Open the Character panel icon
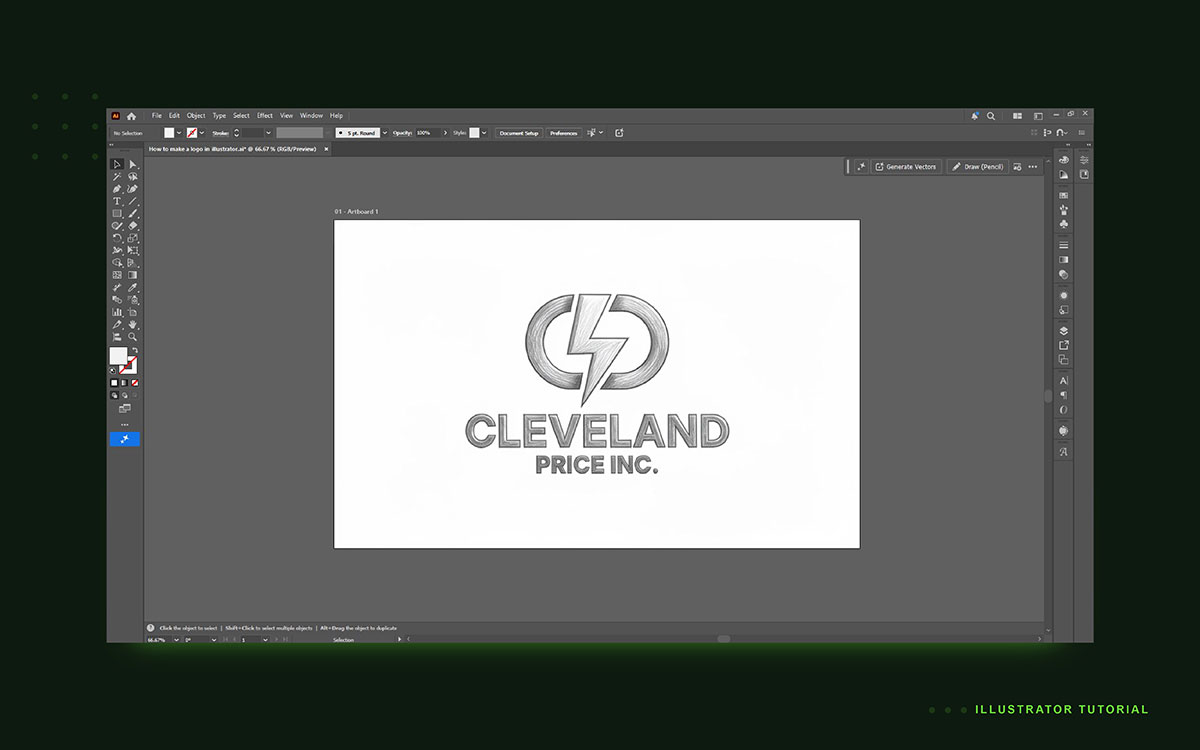The image size is (1200, 750). [1064, 381]
